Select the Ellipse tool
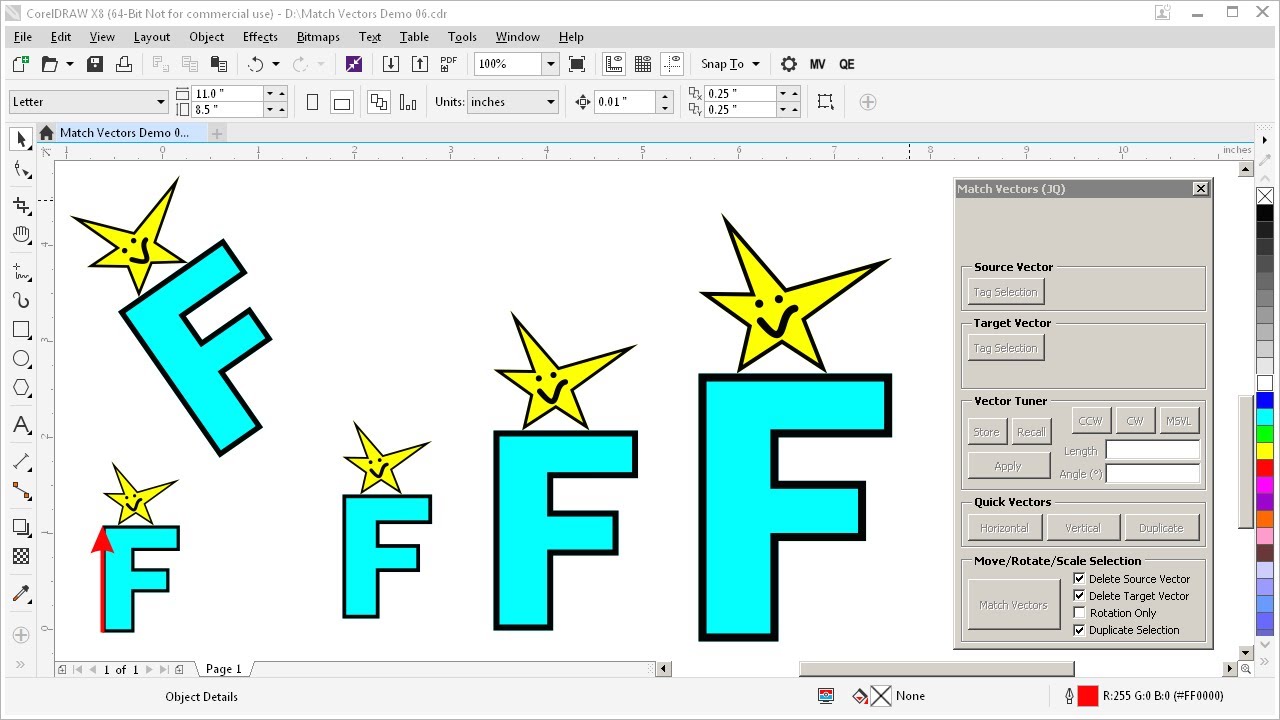 [21, 359]
